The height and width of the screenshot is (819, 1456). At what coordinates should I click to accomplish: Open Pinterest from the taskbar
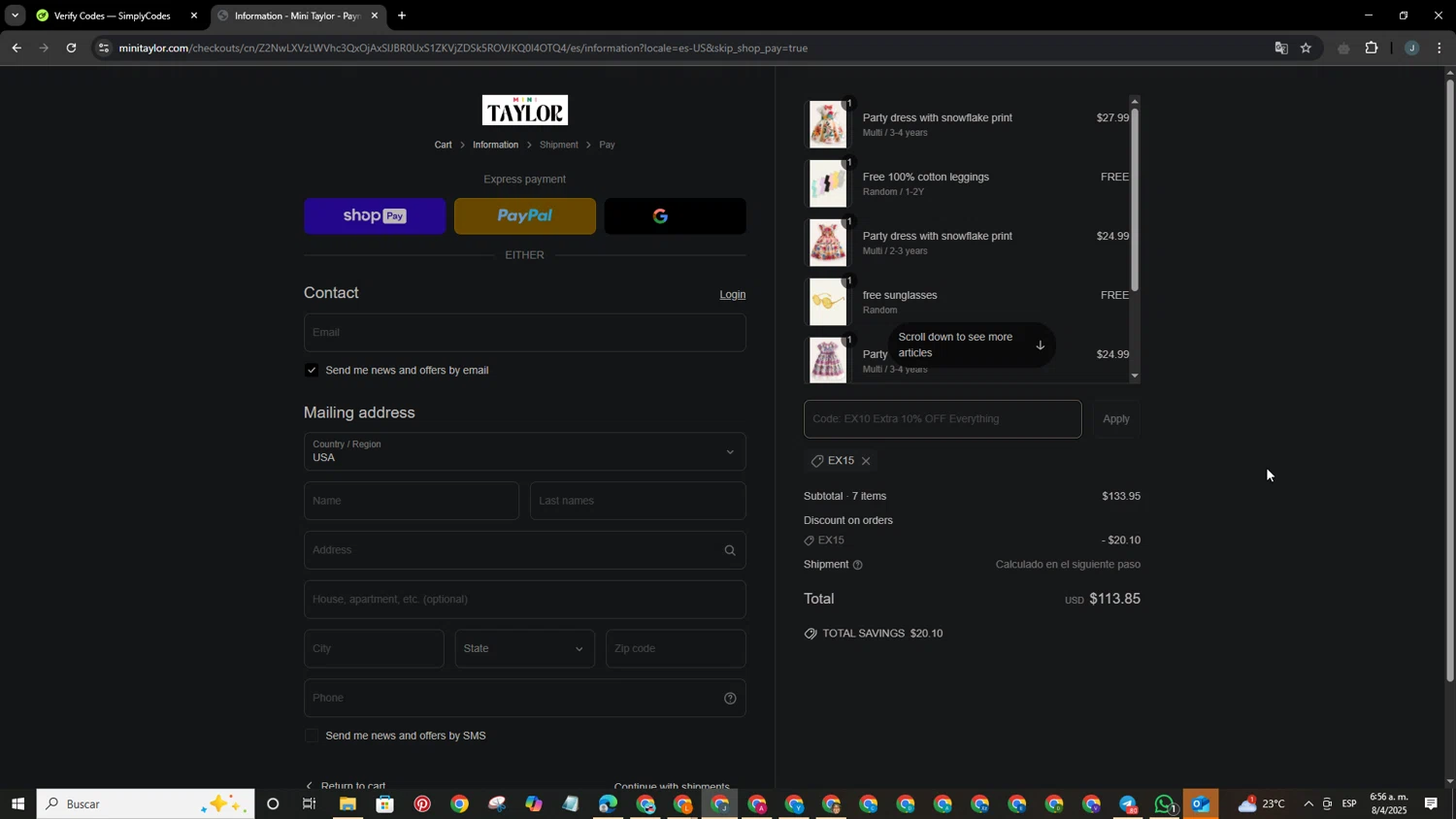422,803
